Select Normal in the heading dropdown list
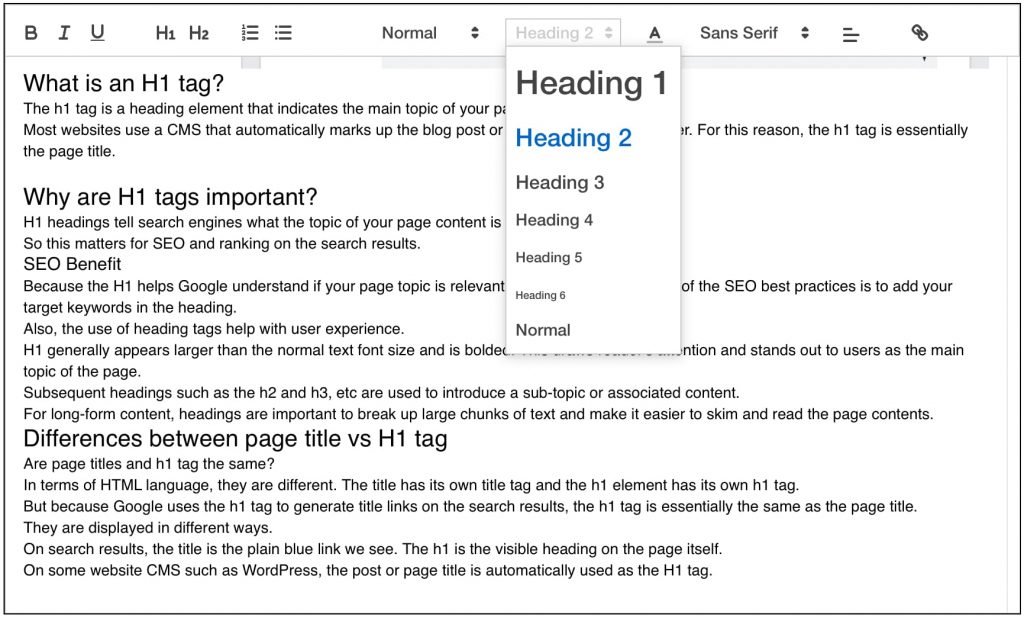The width and height of the screenshot is (1024, 621). point(543,330)
